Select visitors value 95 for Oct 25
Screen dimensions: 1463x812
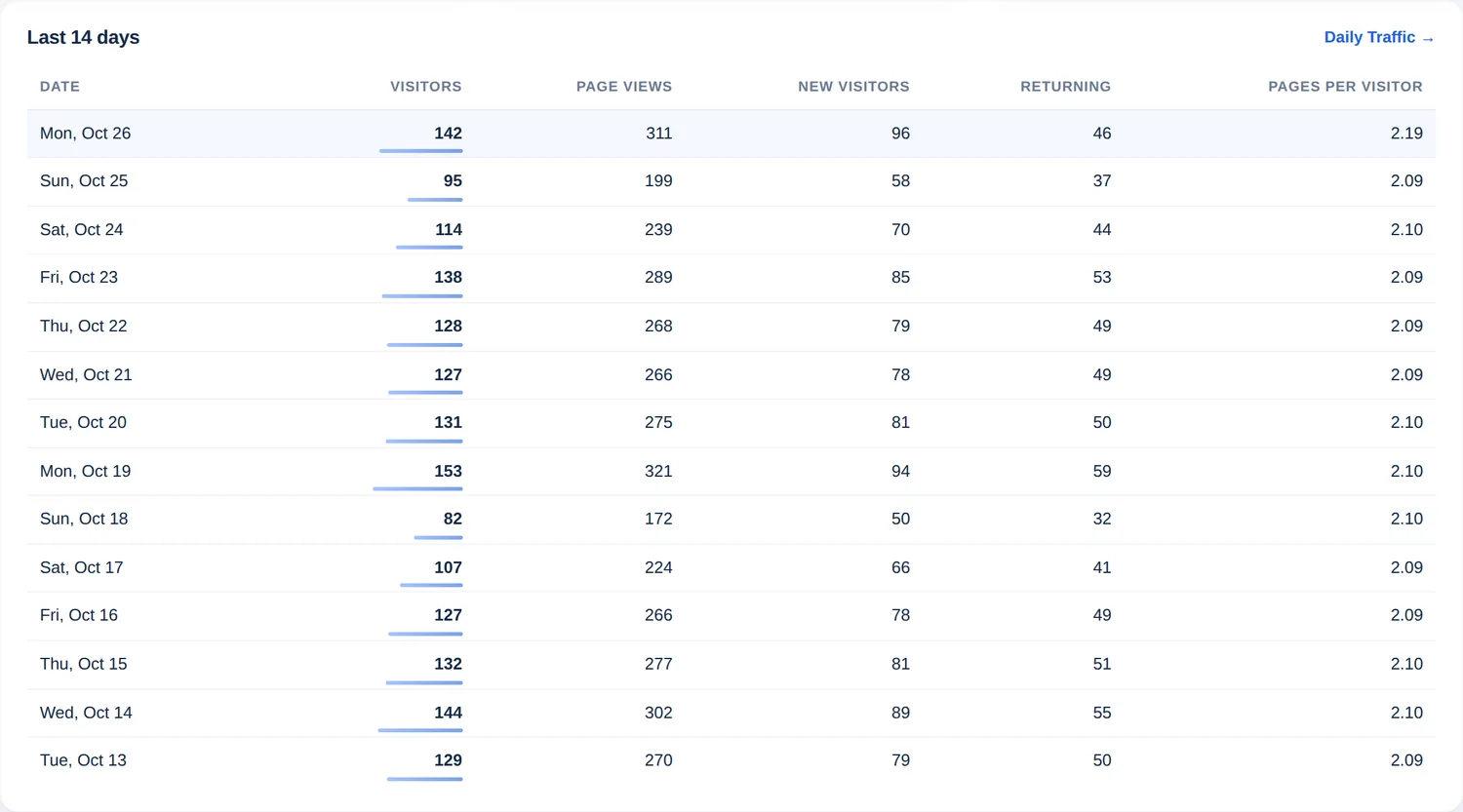[453, 181]
